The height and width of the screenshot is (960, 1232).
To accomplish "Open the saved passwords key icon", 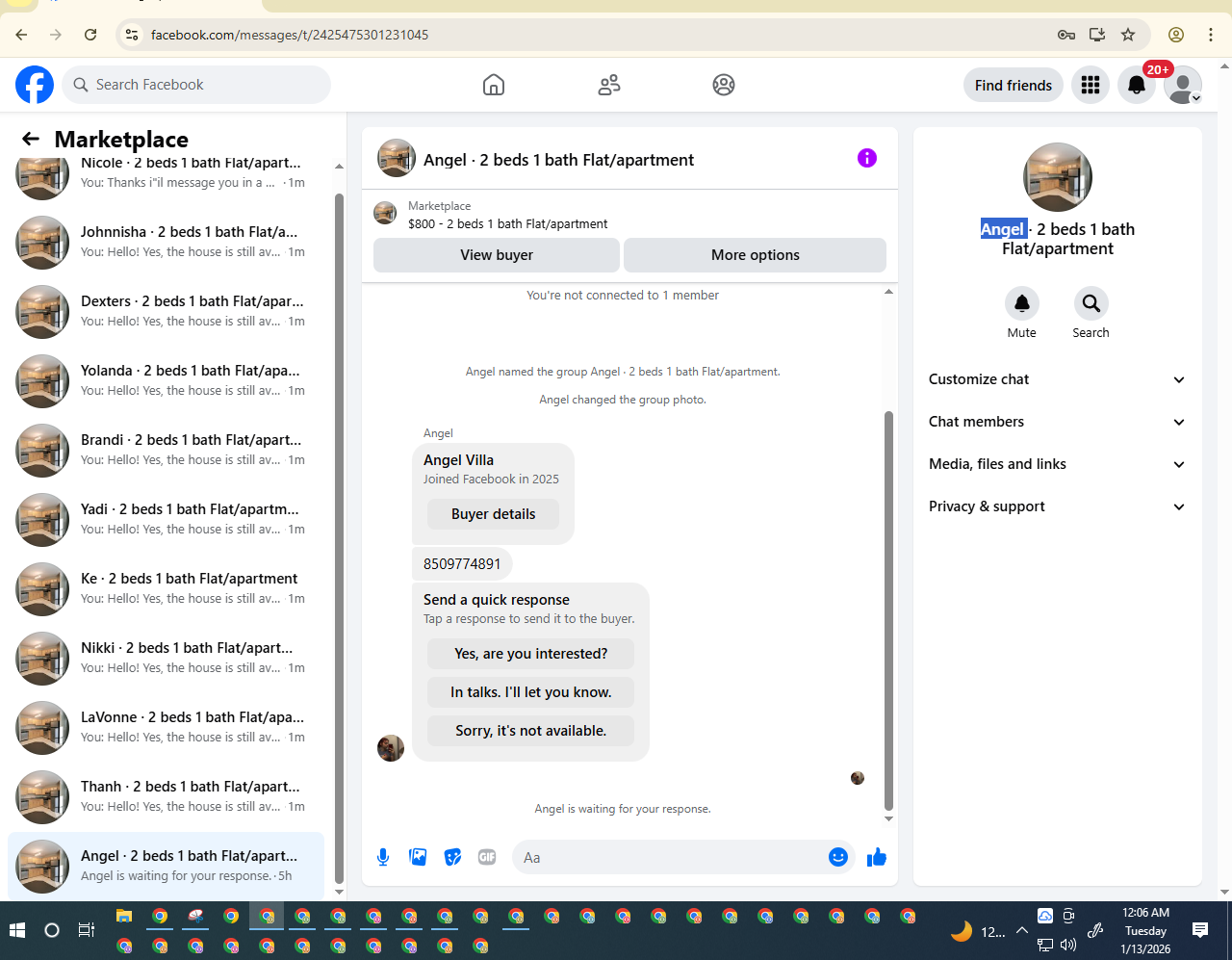I will coord(1066,35).
